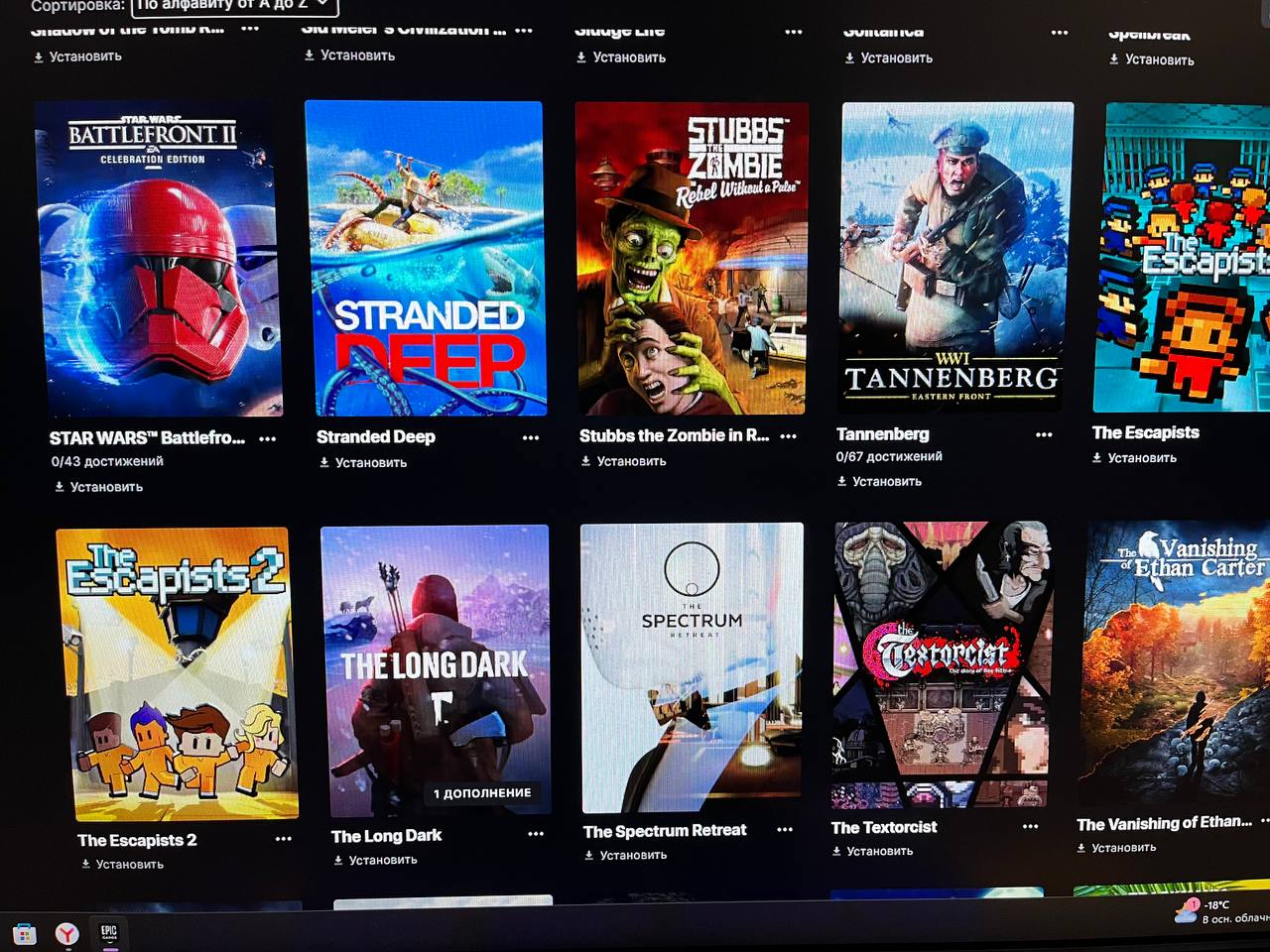Open the weather widget showing -18°C

click(x=1222, y=911)
